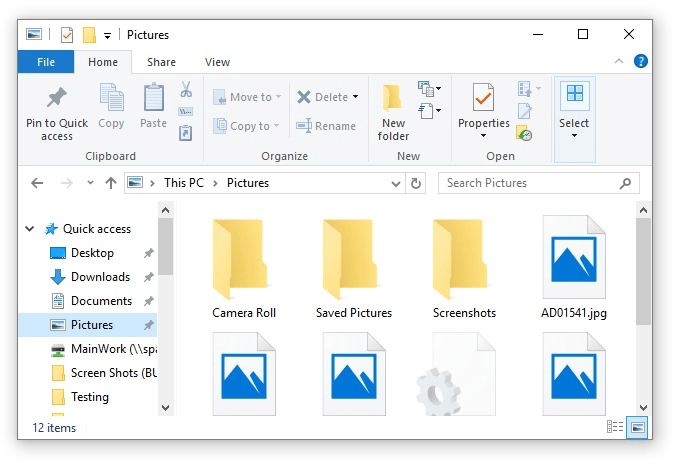Click the Paste clipboard icon

point(154,97)
